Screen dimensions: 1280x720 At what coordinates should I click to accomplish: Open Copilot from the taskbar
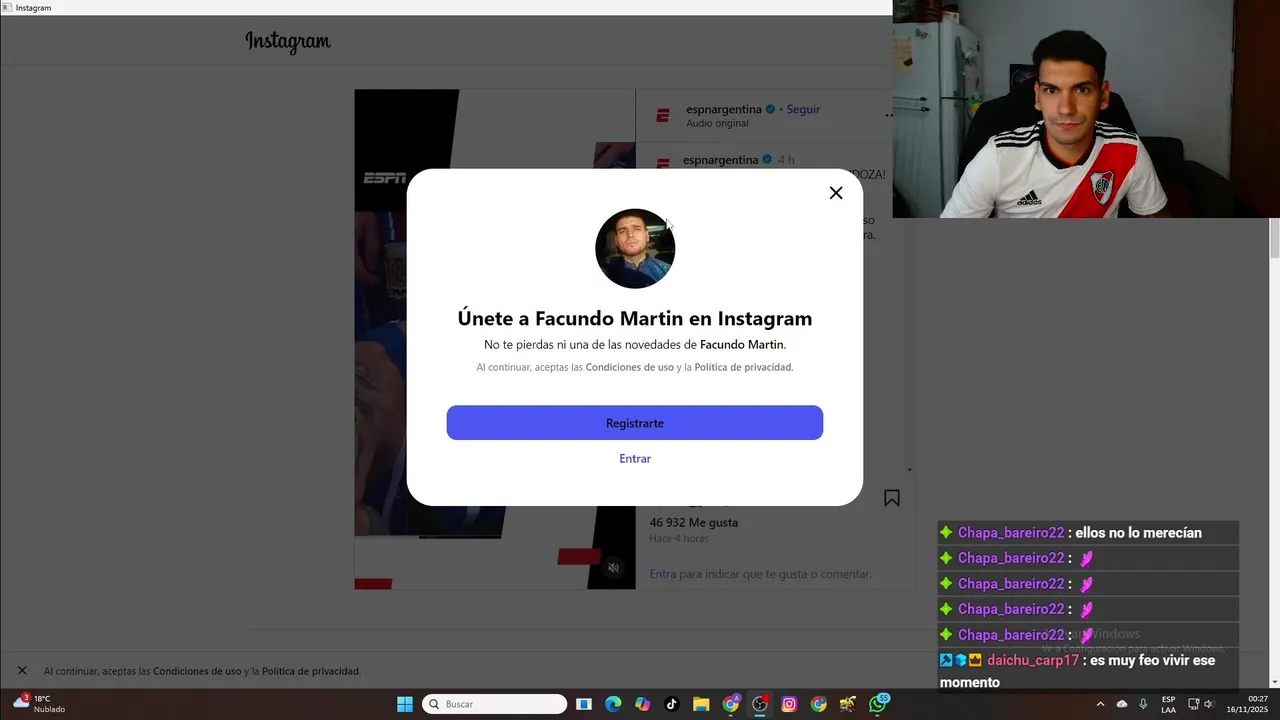point(642,704)
